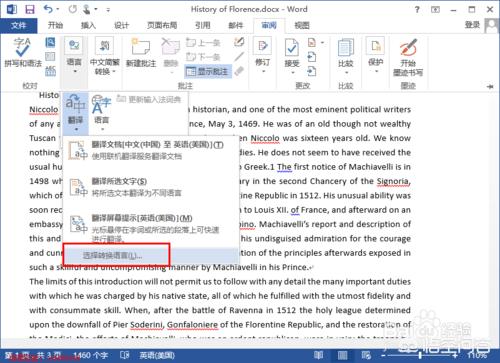Viewport: 500px width, 363px height.
Task: Click the word count icon in proofing group
Action: coord(50,71)
